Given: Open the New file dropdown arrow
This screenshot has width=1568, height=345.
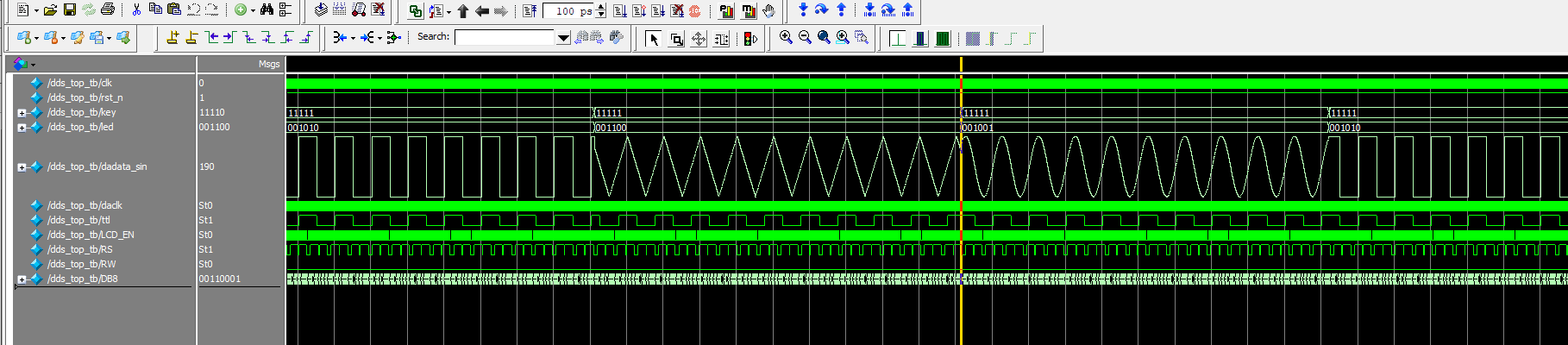Looking at the screenshot, I should point(36,10).
